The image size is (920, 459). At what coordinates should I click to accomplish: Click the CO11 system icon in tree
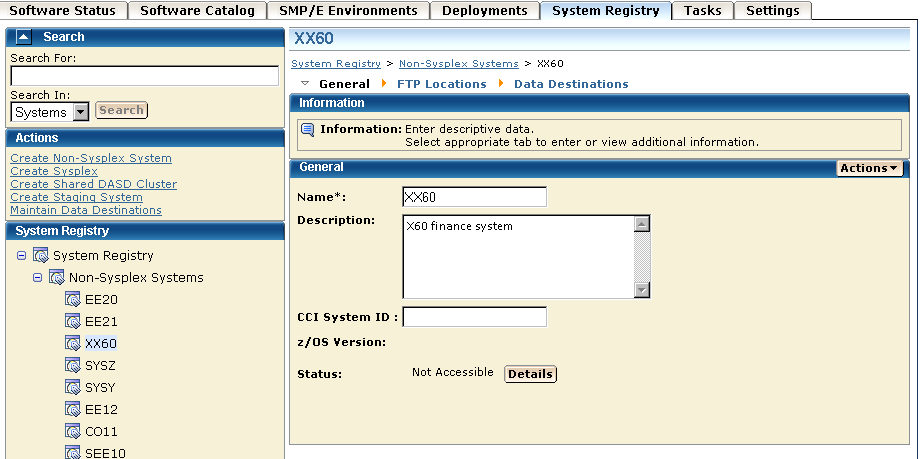coord(72,431)
